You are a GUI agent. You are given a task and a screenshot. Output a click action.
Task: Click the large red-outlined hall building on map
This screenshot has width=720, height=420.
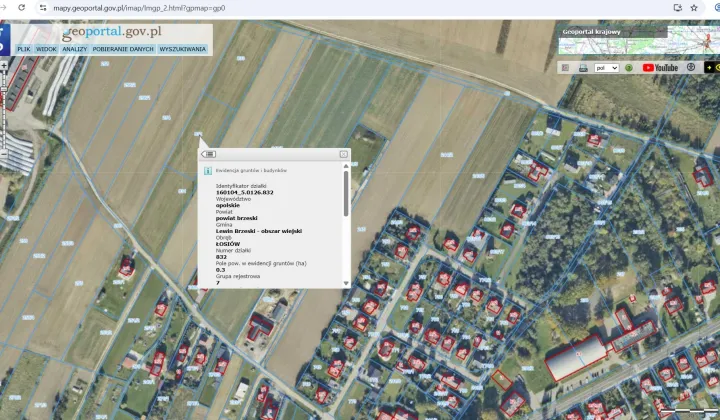coord(577,358)
